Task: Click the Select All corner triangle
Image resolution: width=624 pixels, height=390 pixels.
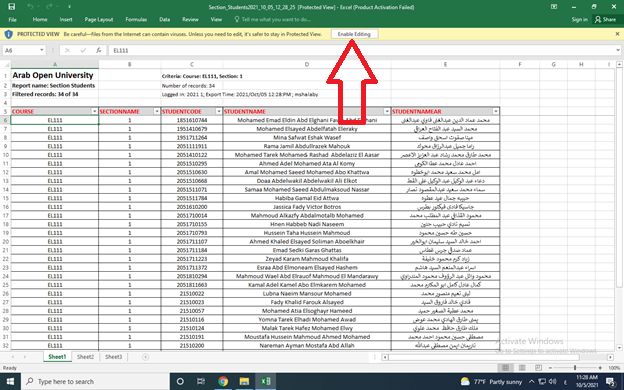Action: (x=7, y=64)
